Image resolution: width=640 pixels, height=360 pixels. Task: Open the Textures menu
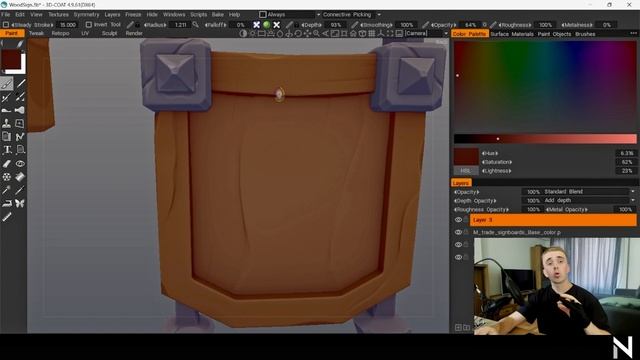pyautogui.click(x=58, y=15)
